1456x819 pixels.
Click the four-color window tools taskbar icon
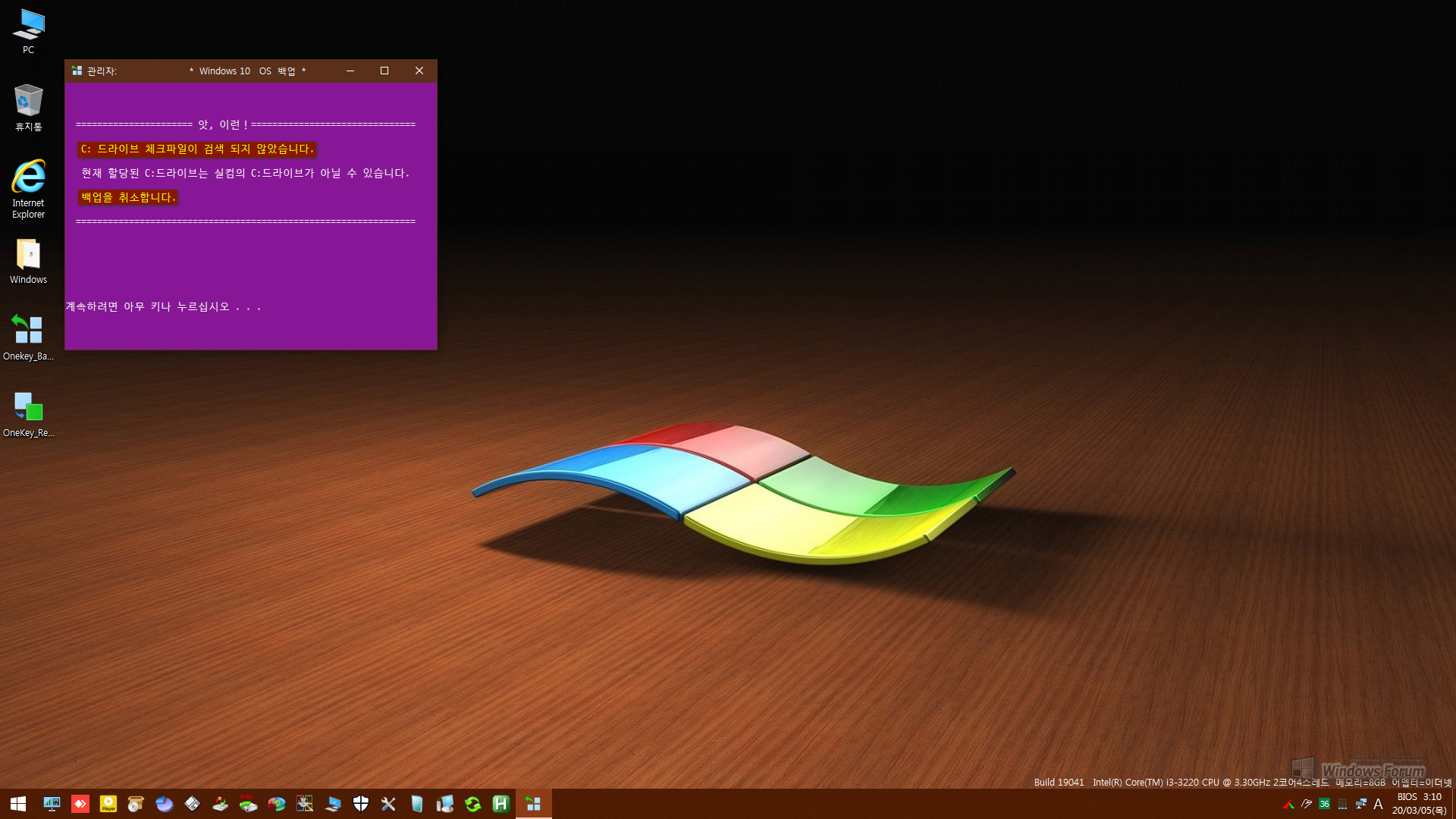point(305,804)
